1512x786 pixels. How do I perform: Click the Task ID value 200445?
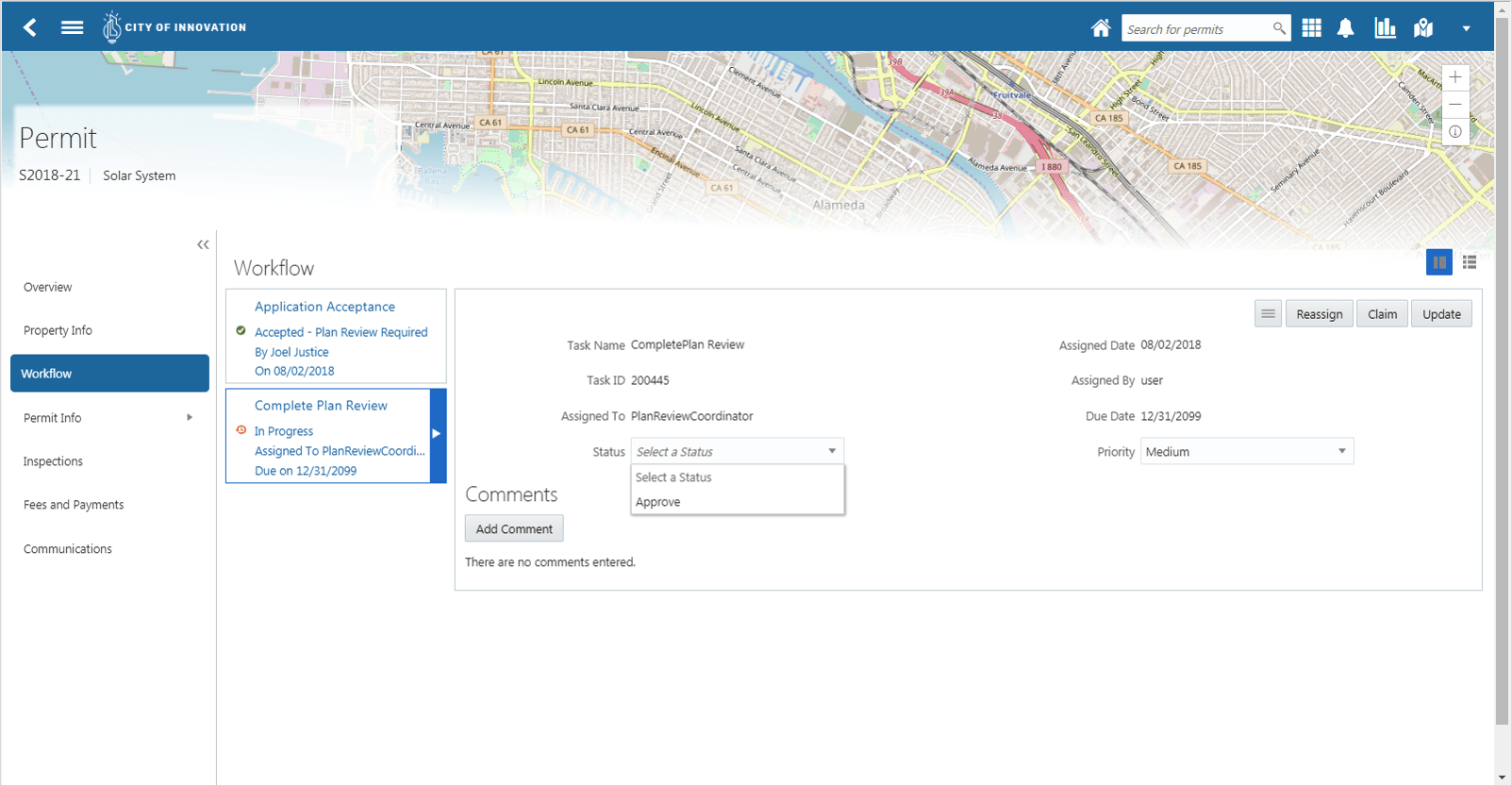click(650, 380)
